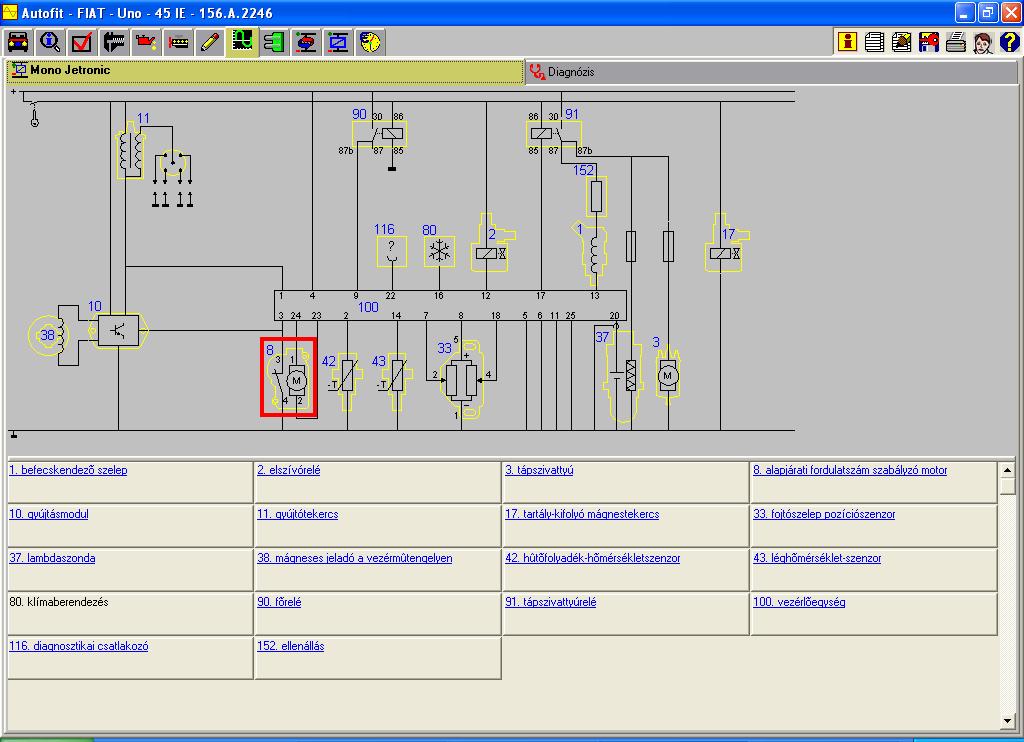Click resistor component 152 in the diagram

point(596,196)
